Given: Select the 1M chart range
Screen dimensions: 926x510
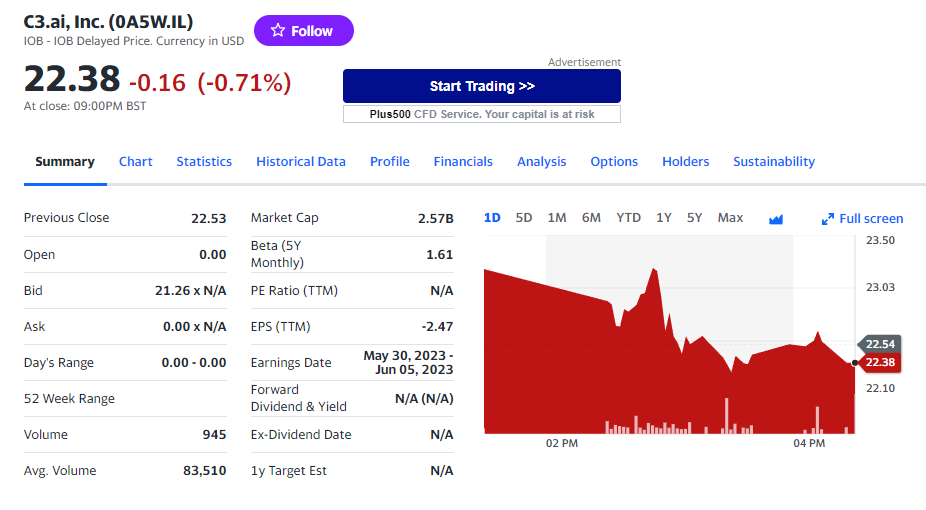Looking at the screenshot, I should click(x=557, y=218).
